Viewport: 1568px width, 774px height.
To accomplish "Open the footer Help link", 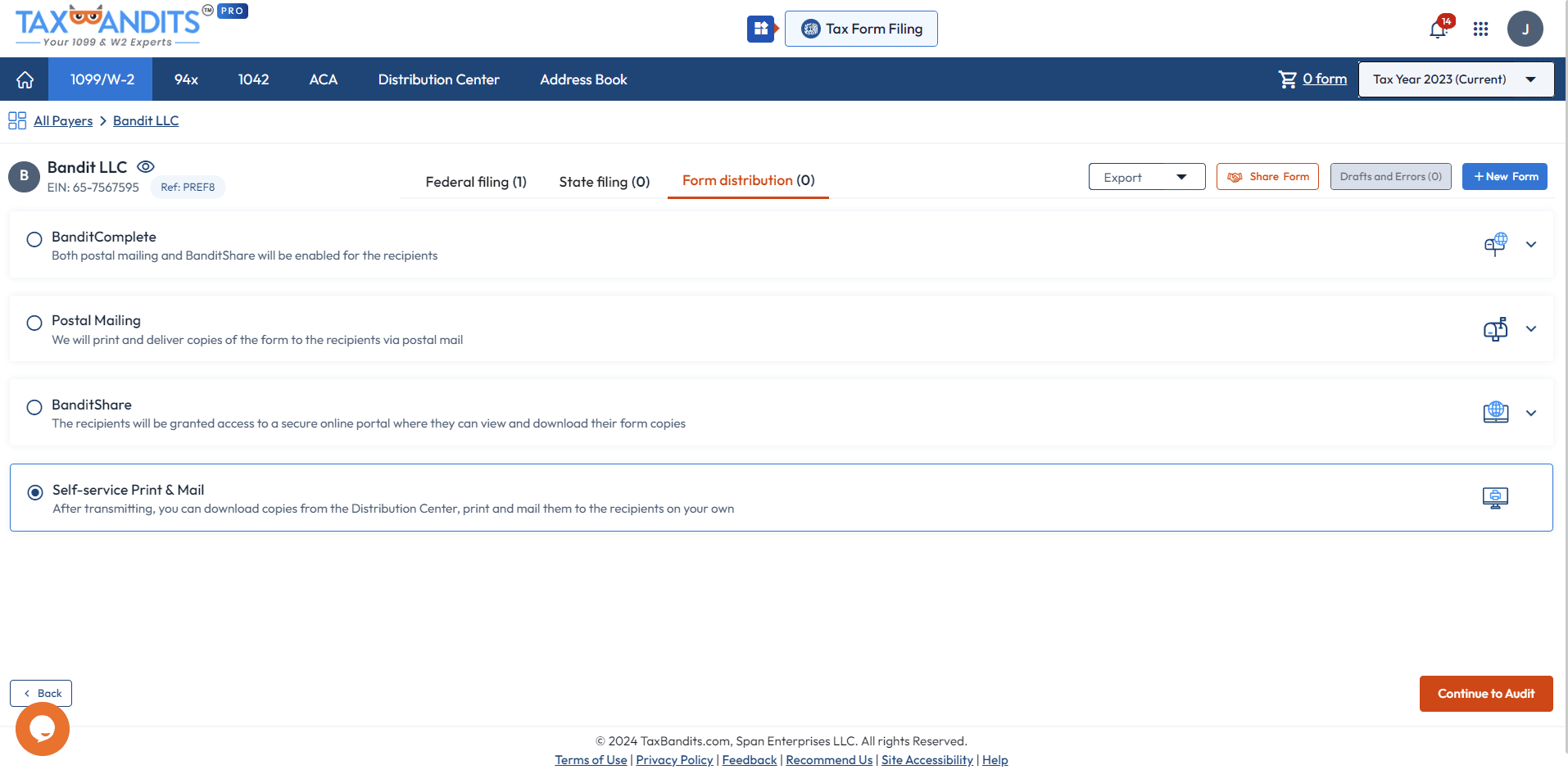I will (x=995, y=760).
